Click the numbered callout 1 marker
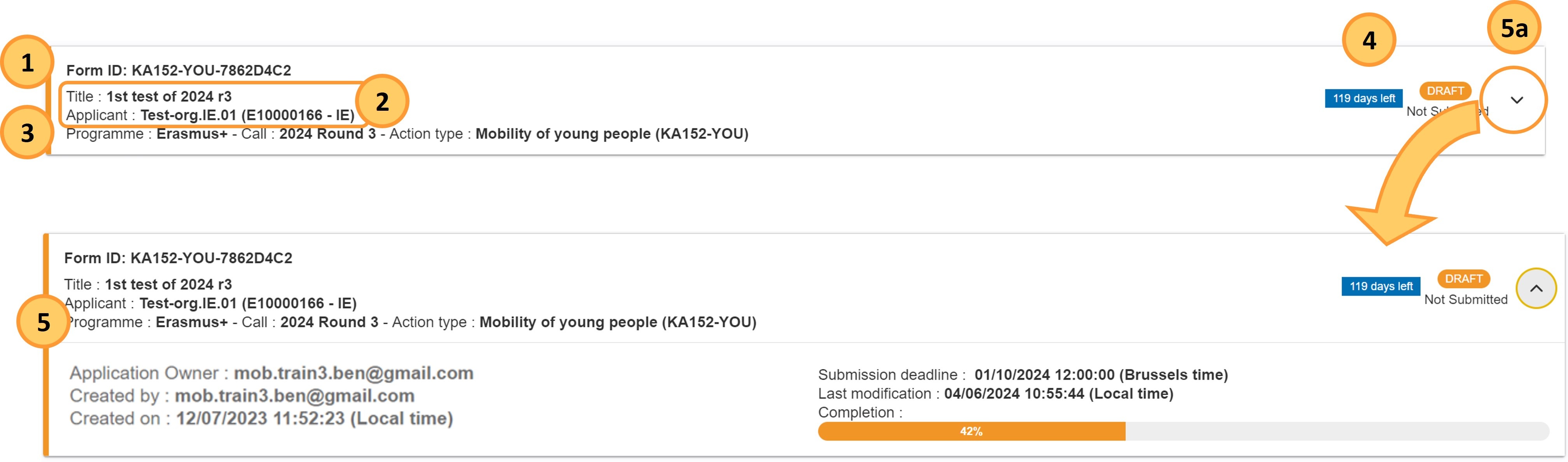 [x=27, y=63]
